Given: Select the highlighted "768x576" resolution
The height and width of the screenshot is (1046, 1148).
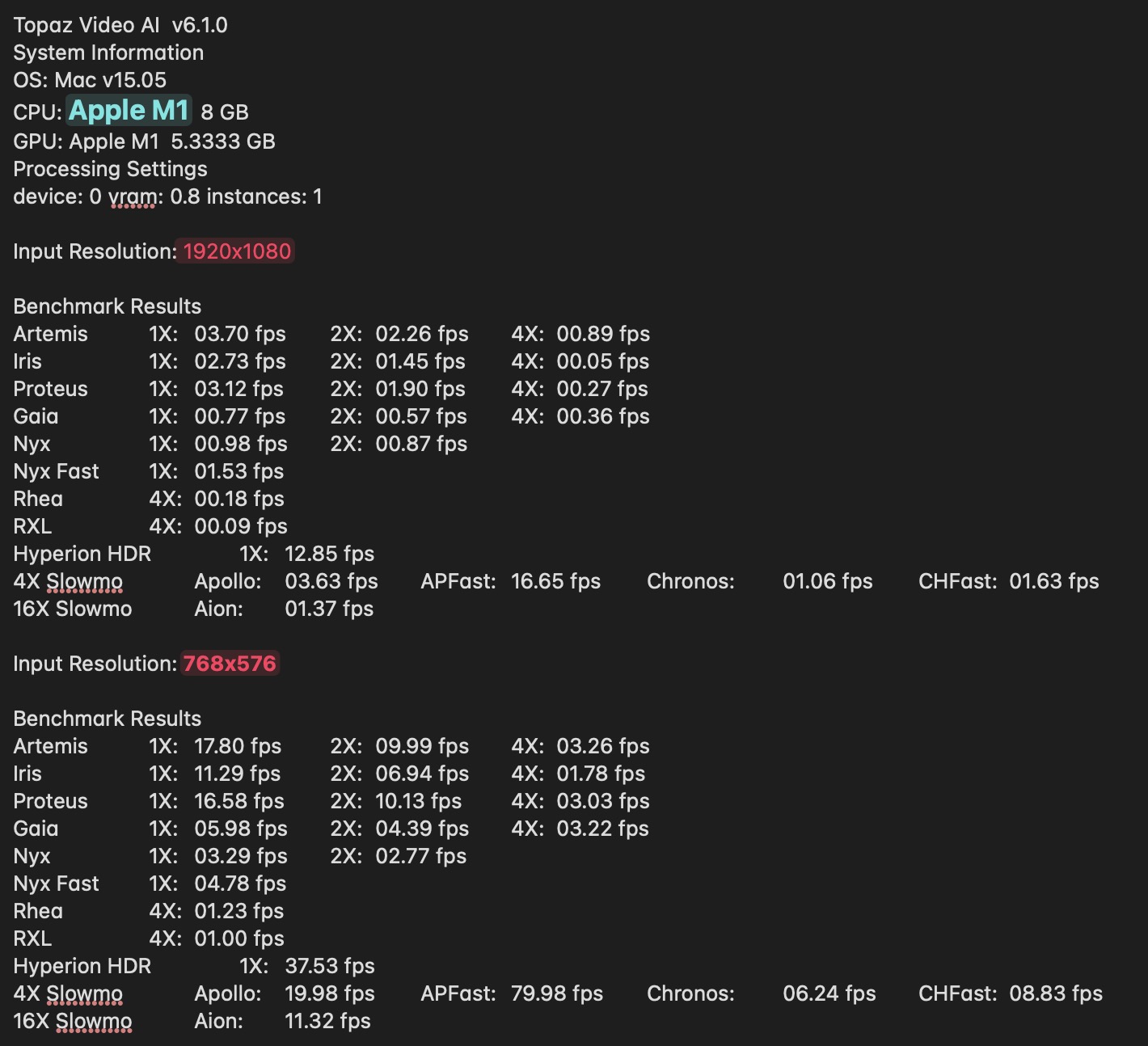Looking at the screenshot, I should (230, 664).
